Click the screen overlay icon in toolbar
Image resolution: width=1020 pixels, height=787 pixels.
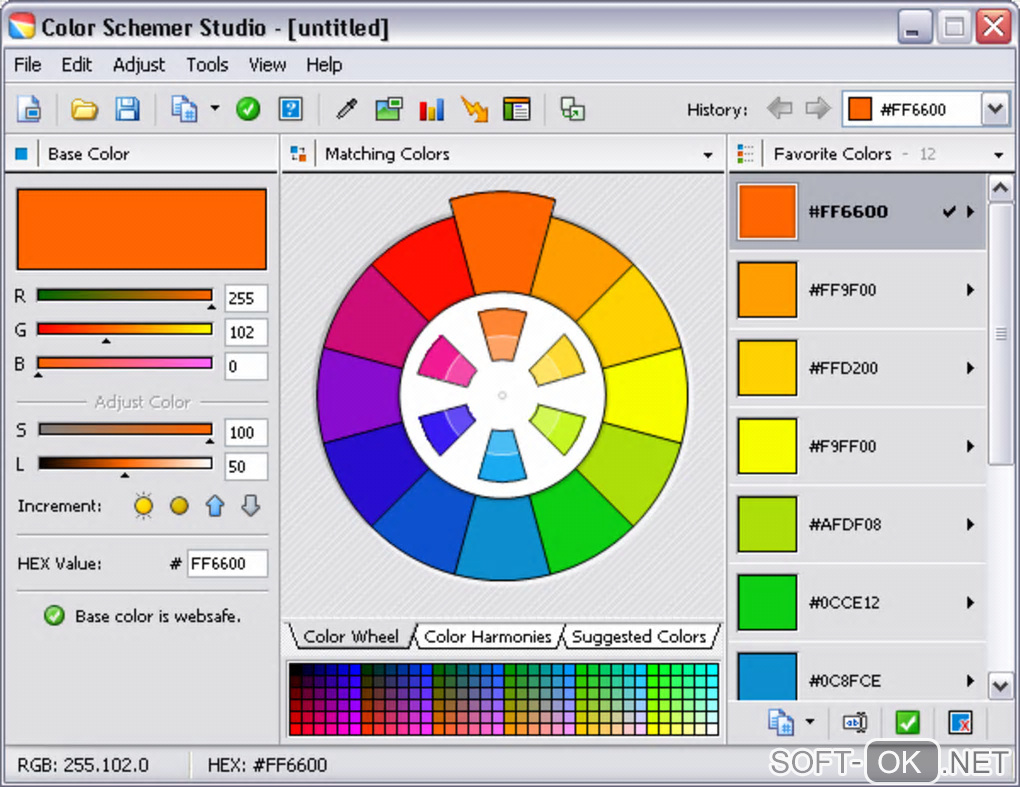coord(572,109)
